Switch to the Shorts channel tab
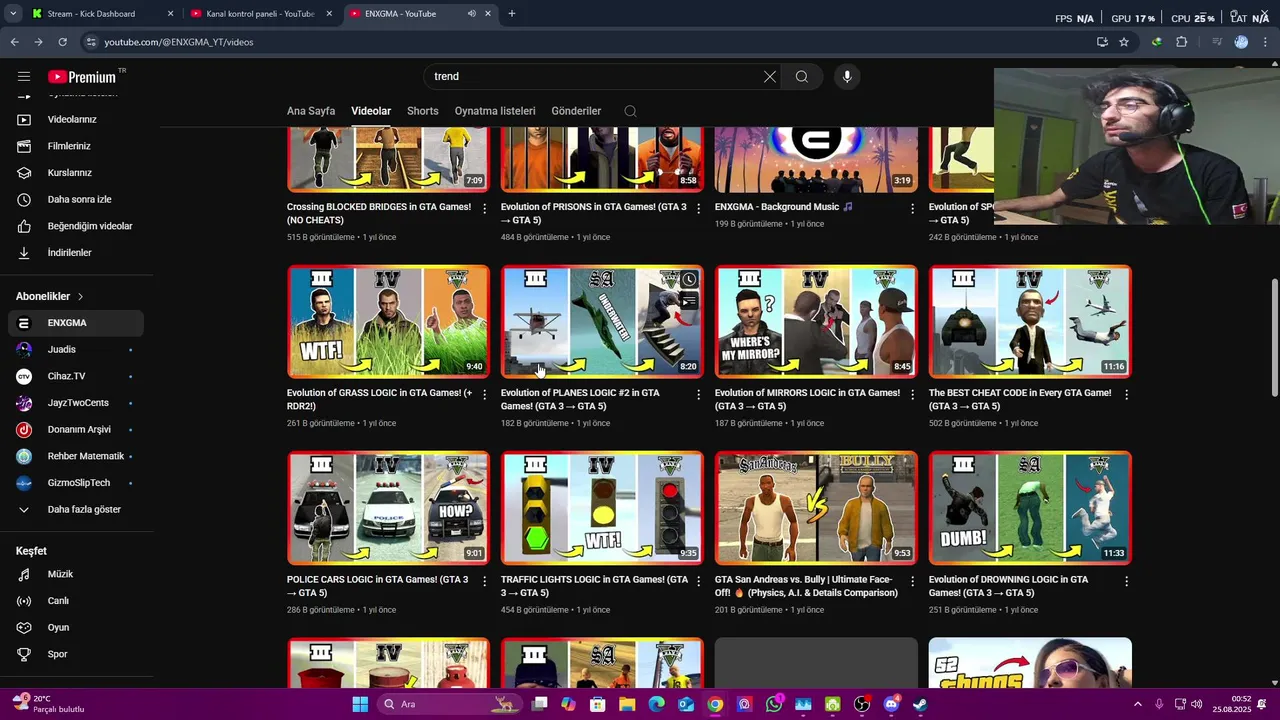This screenshot has width=1280, height=720. (423, 111)
